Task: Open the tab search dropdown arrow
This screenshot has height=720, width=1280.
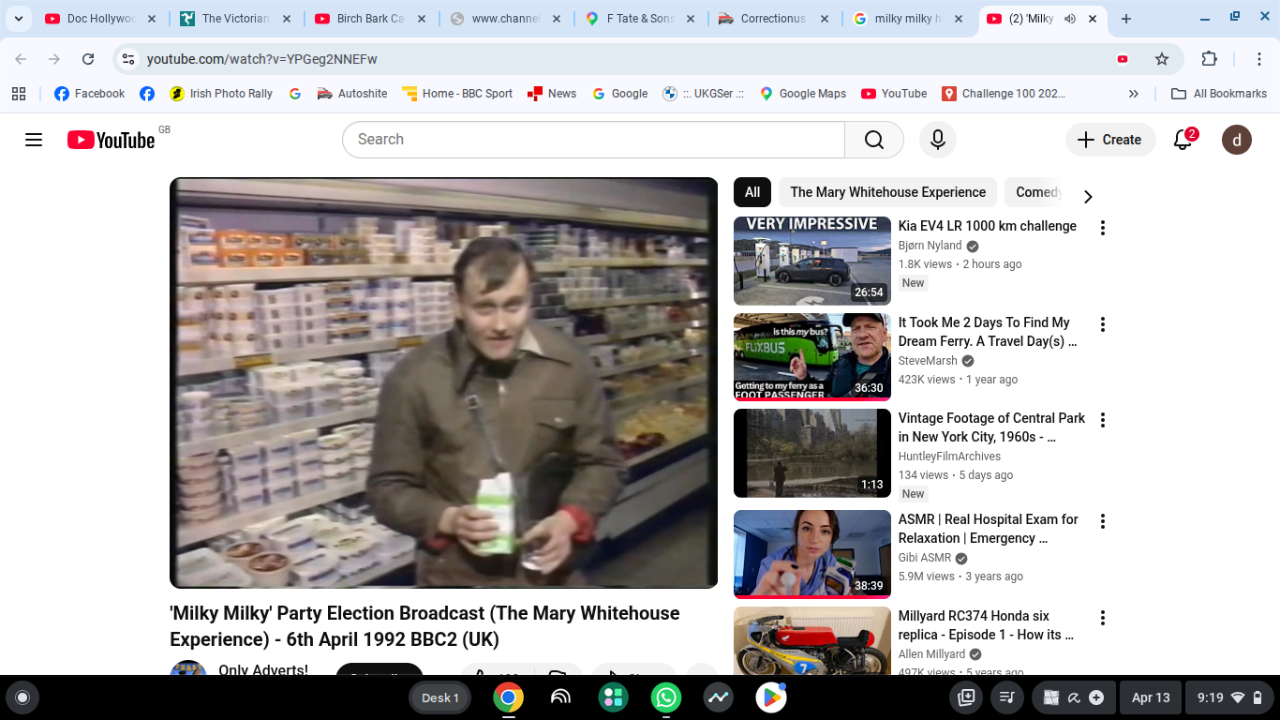Action: (x=18, y=19)
